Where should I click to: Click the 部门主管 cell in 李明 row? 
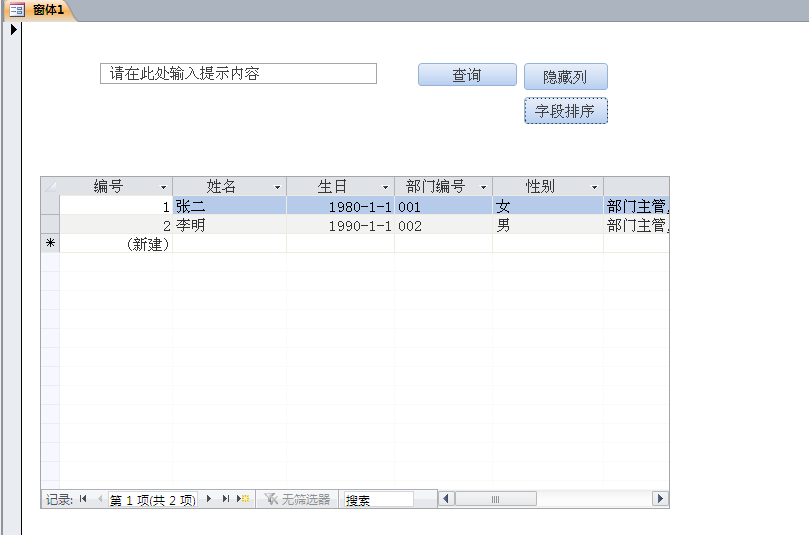coord(637,224)
